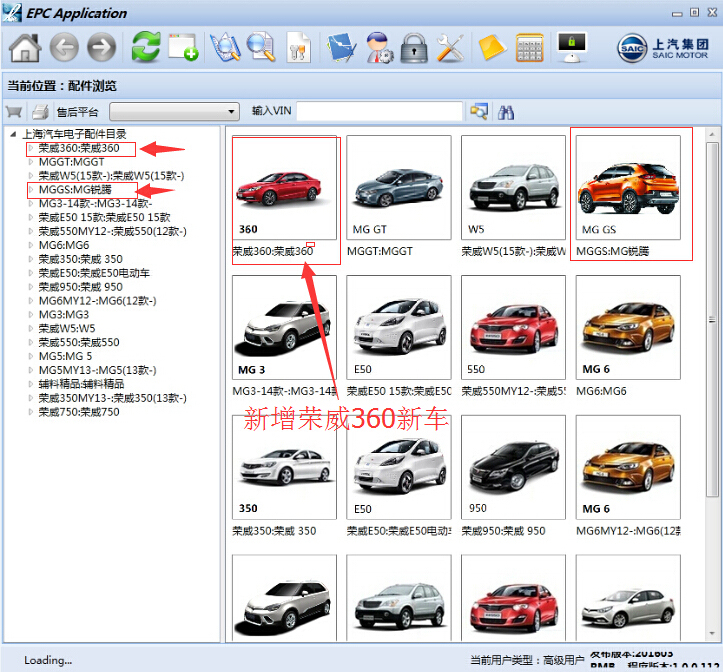Image resolution: width=723 pixels, height=672 pixels.
Task: Open the document magnifier search icon
Action: (x=261, y=47)
